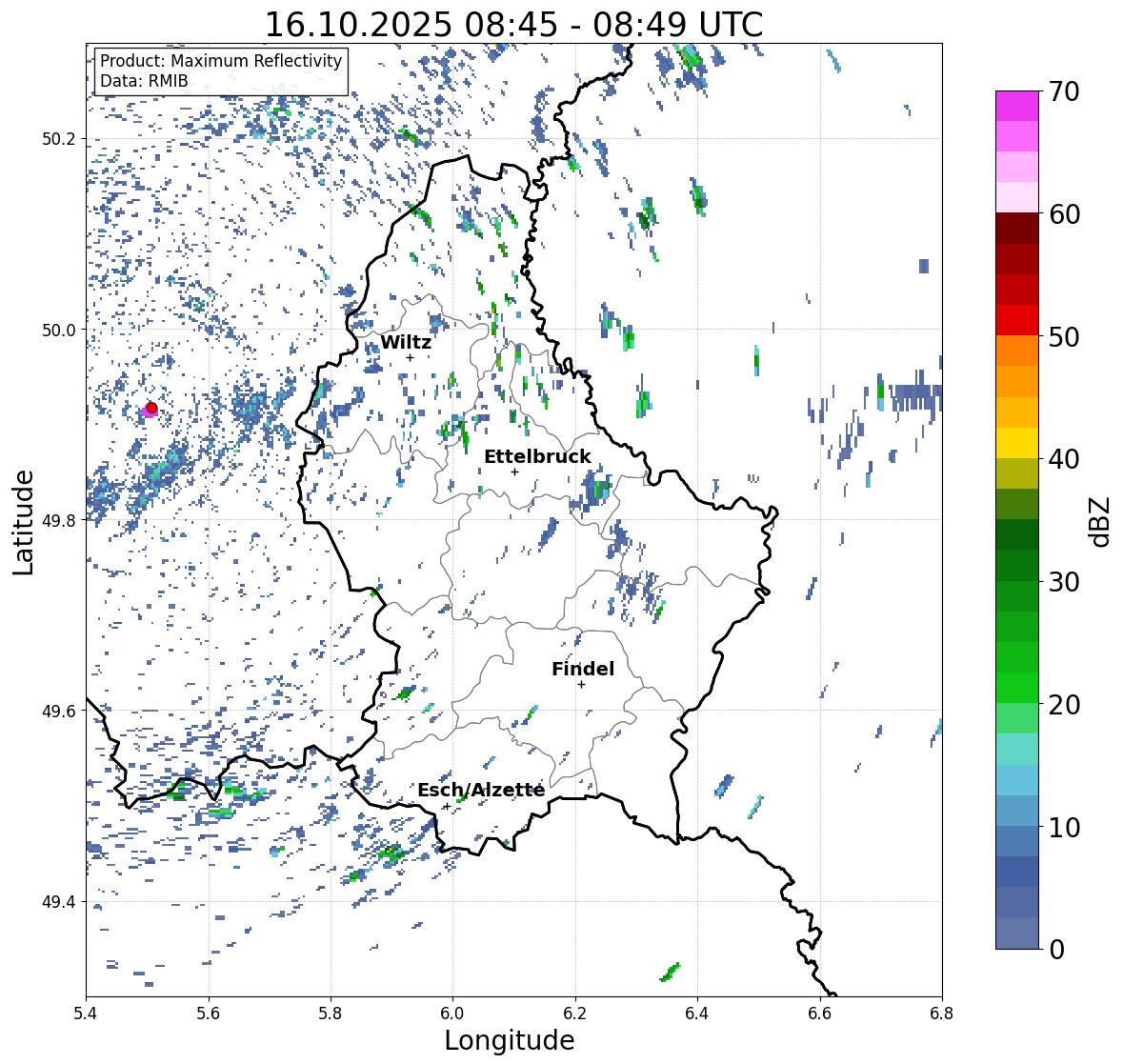Viewport: 1123px width, 1064px height.
Task: Click the colorbar label 10
Action: pos(1064,827)
